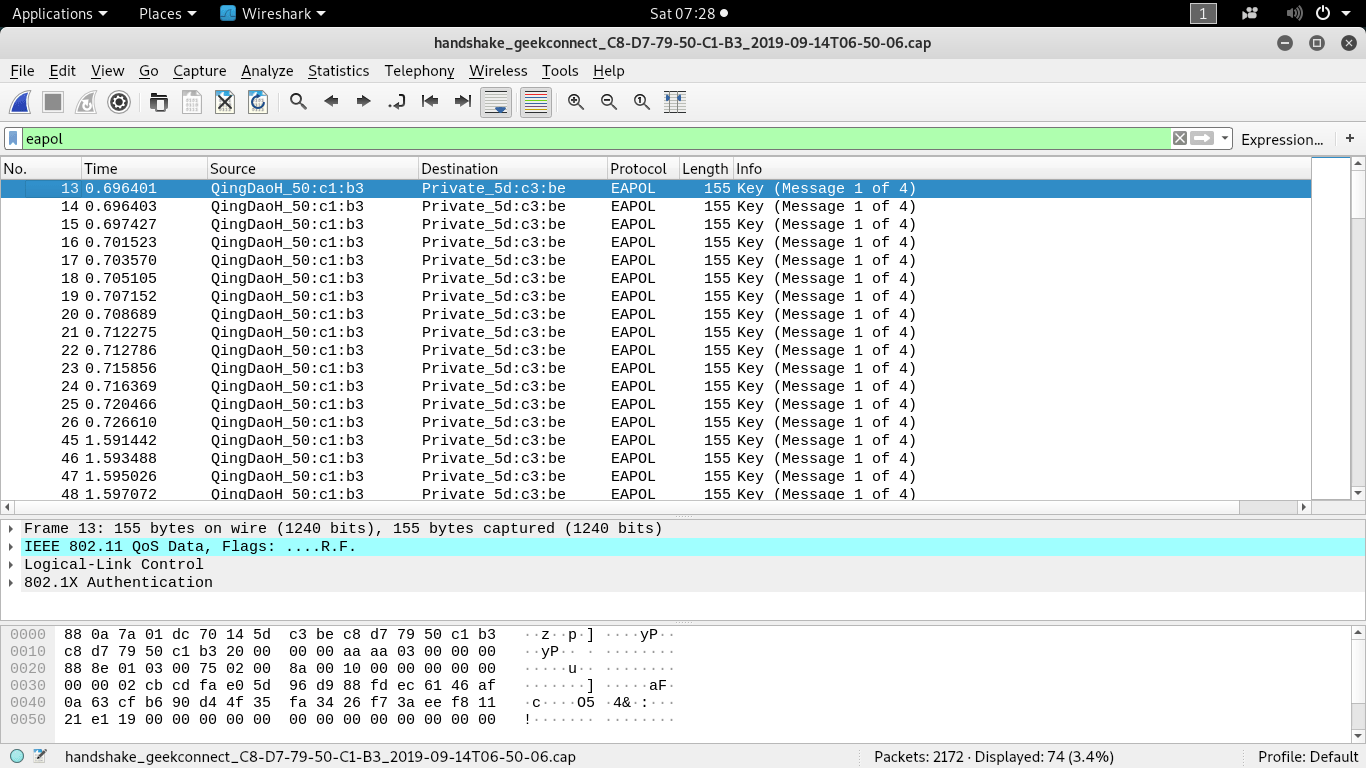Clear the eapol display filter
Image resolution: width=1366 pixels, height=768 pixels.
click(1180, 139)
